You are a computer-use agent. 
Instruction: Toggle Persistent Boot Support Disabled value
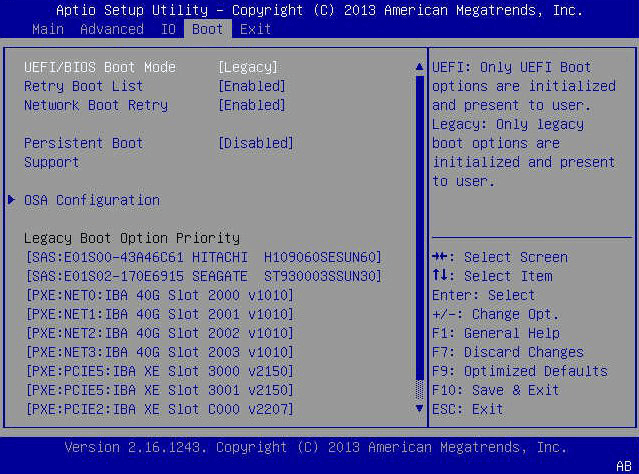pyautogui.click(x=255, y=143)
